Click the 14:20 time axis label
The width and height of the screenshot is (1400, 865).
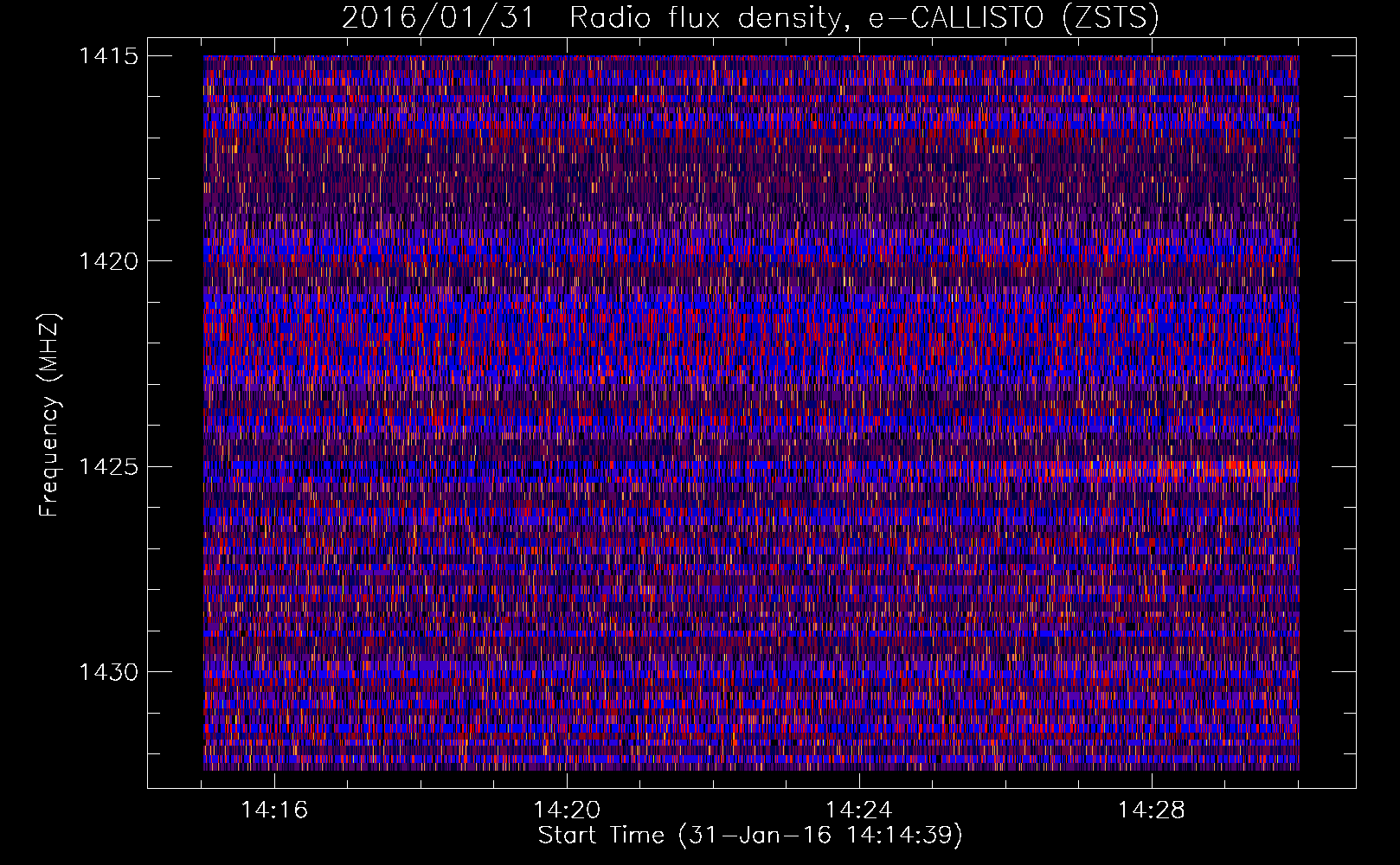(x=567, y=811)
